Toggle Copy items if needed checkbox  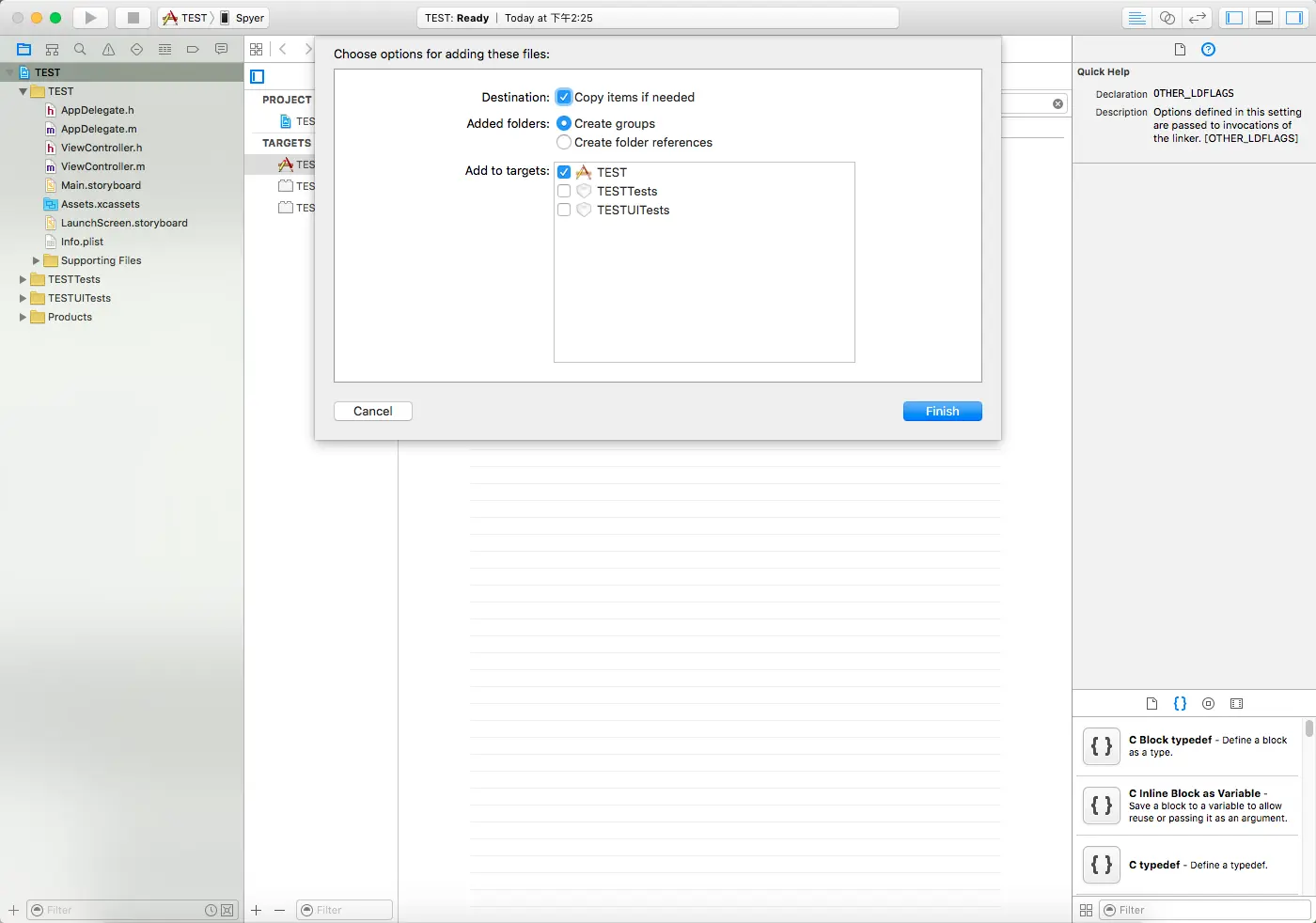564,97
